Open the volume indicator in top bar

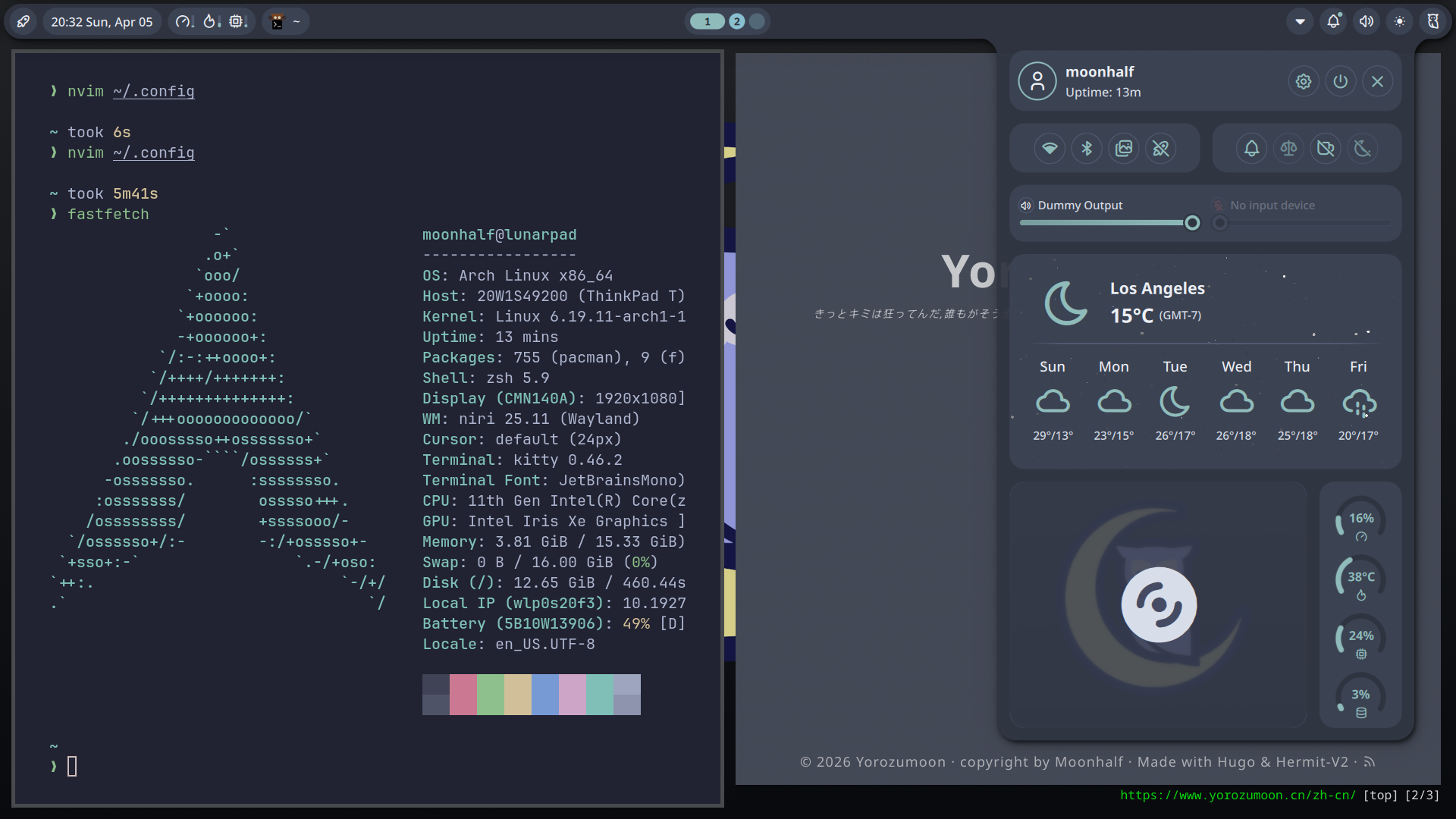(1367, 21)
